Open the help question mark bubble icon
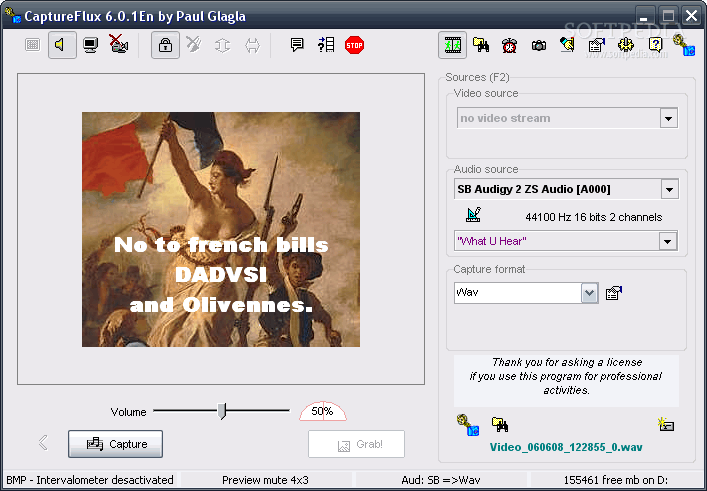 tap(655, 44)
